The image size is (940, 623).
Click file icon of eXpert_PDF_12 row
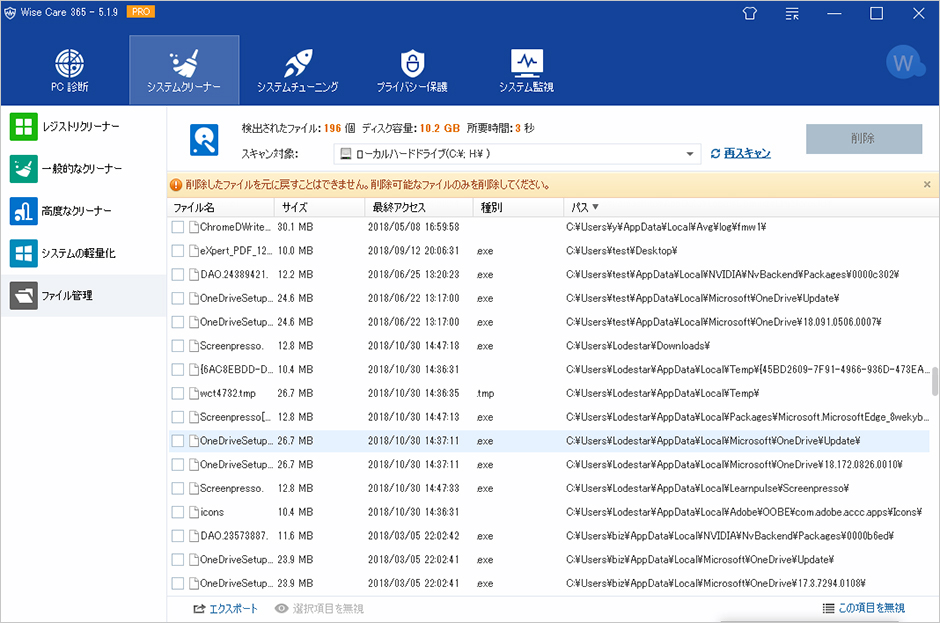[194, 251]
